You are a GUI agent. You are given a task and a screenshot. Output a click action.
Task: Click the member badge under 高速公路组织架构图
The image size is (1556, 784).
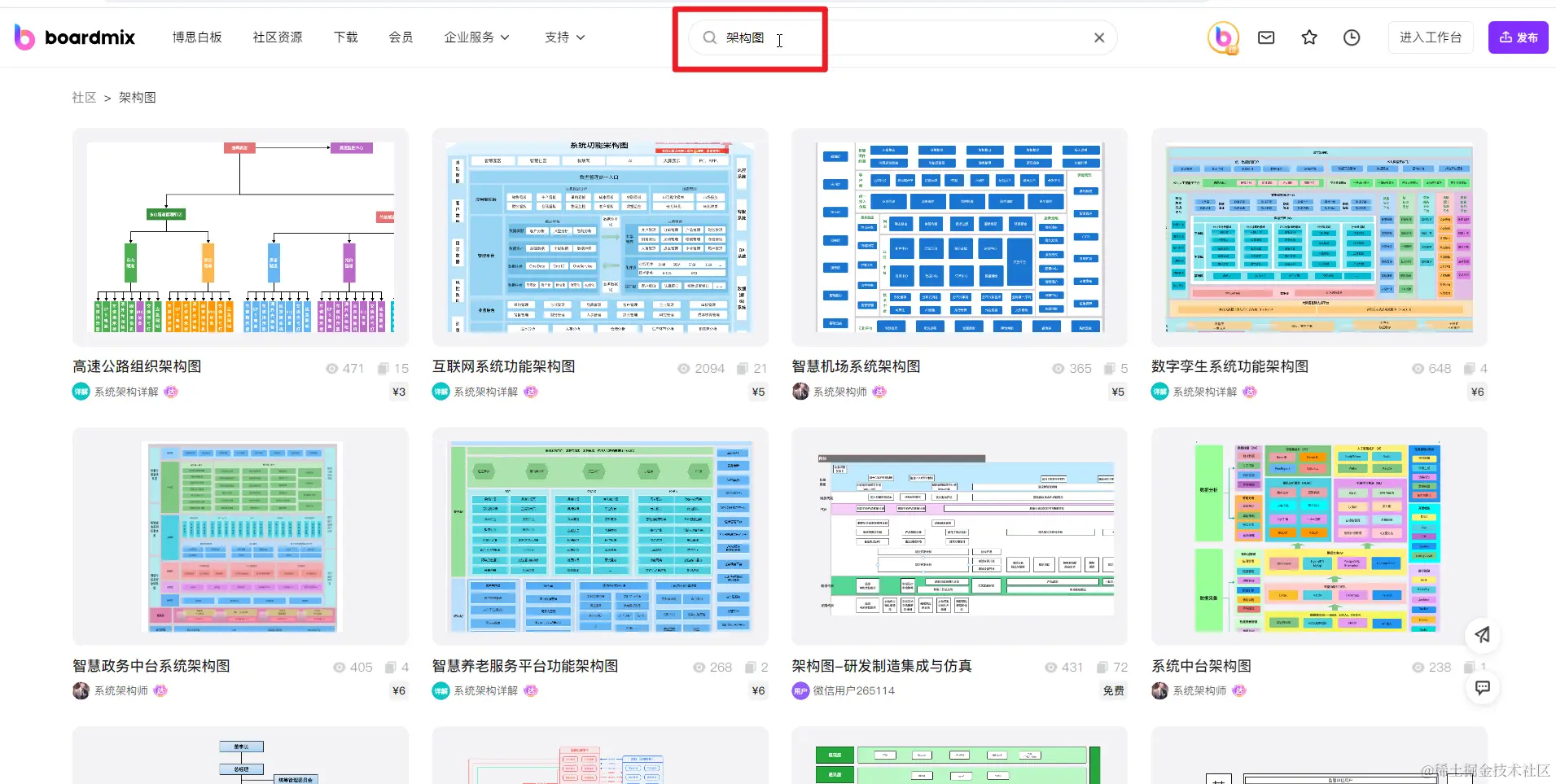[171, 392]
